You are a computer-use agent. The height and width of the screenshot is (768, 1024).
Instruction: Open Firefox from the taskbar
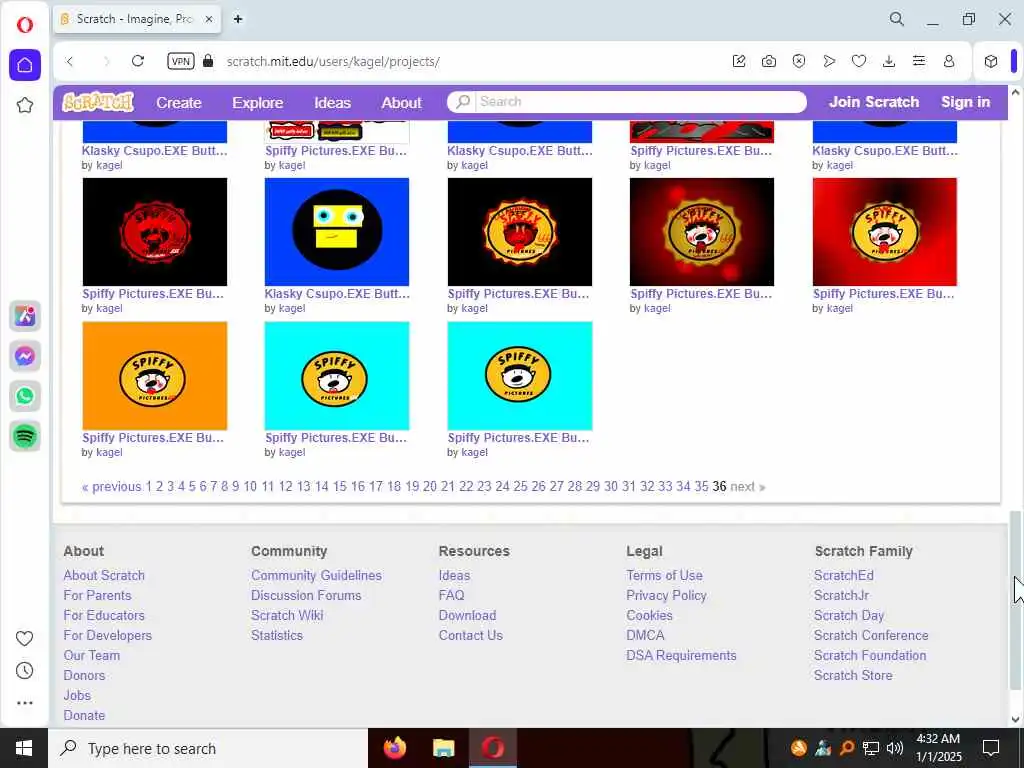pos(394,748)
